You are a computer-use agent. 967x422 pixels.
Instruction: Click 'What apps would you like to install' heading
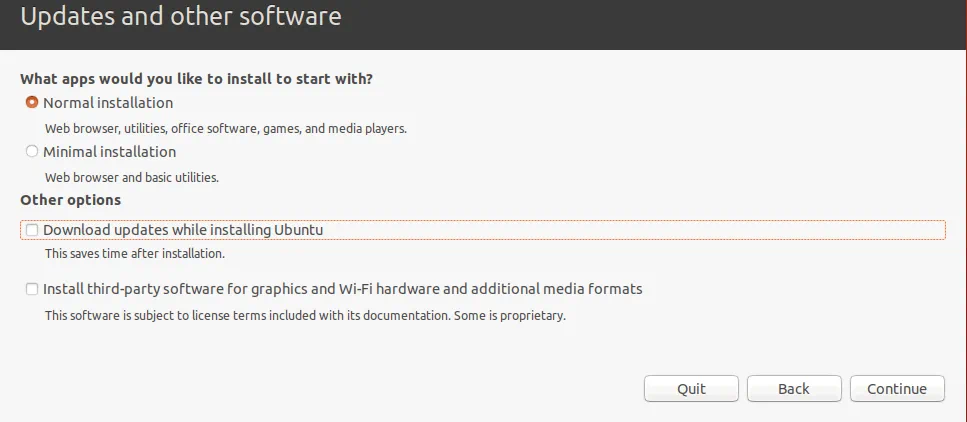coord(203,78)
